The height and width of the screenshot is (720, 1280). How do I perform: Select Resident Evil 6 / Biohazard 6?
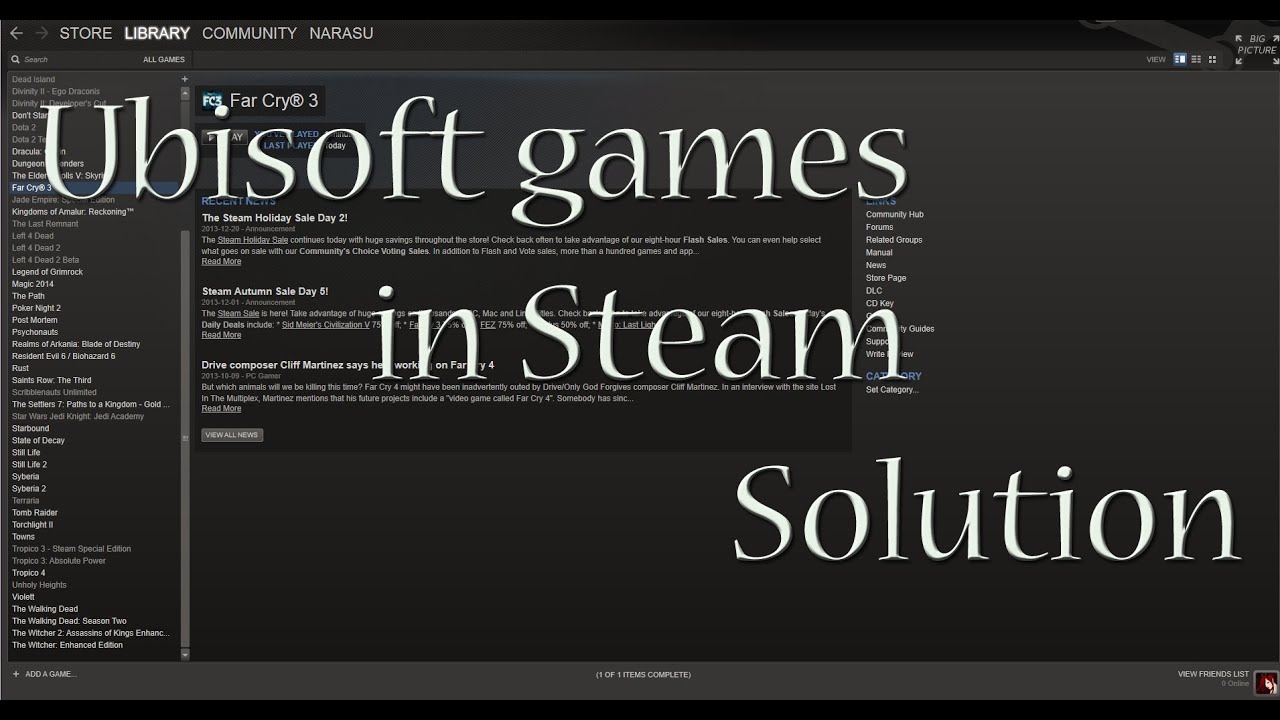click(x=63, y=356)
